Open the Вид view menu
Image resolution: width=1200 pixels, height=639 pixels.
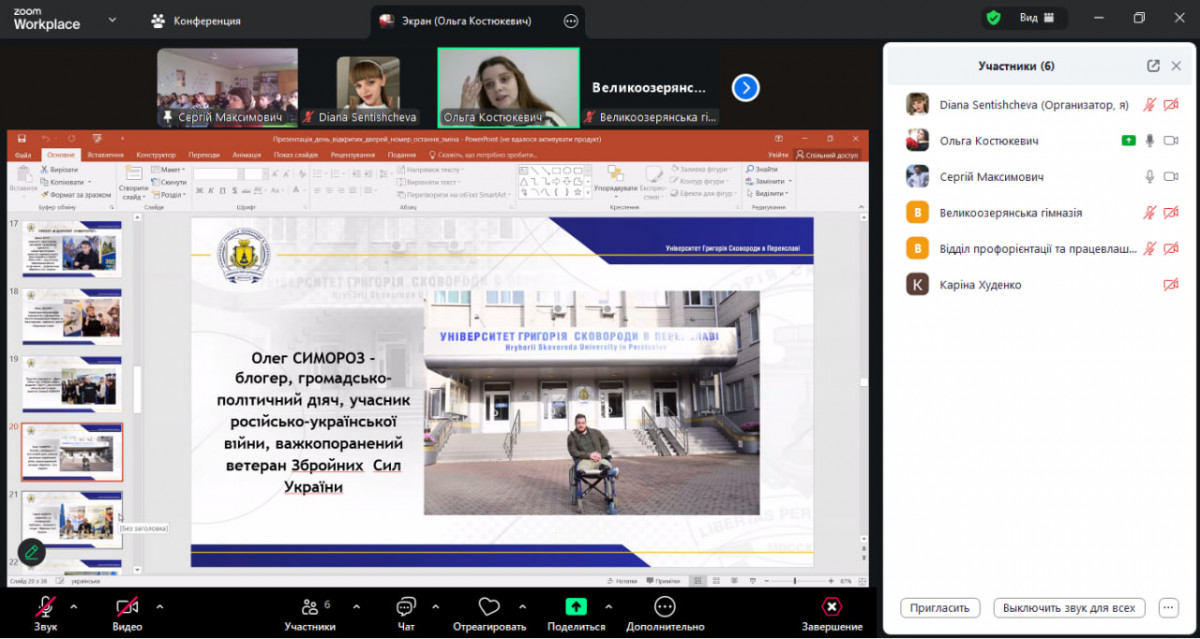[x=1034, y=18]
